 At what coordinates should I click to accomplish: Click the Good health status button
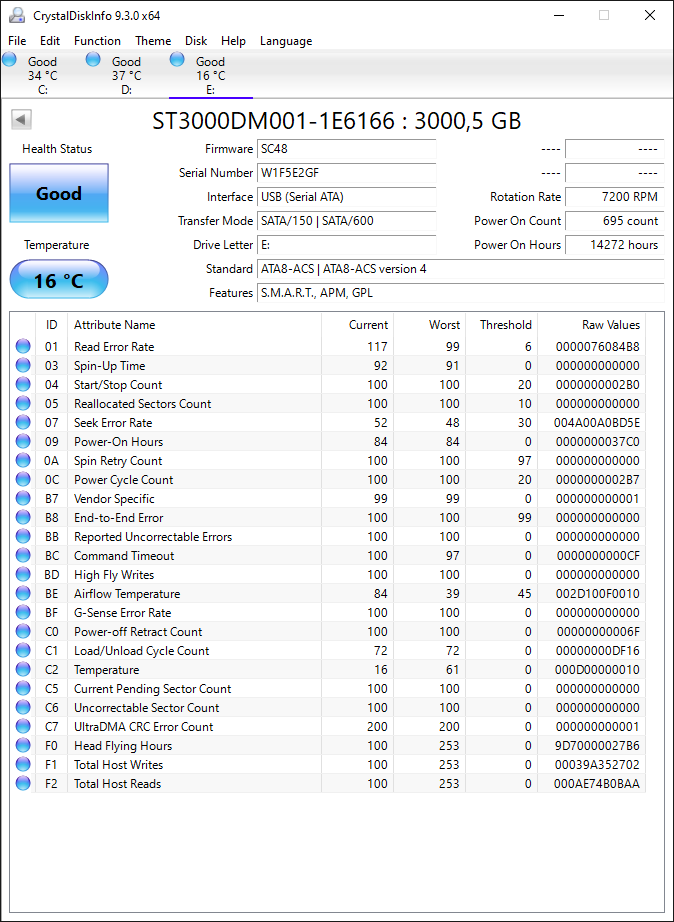coord(59,193)
